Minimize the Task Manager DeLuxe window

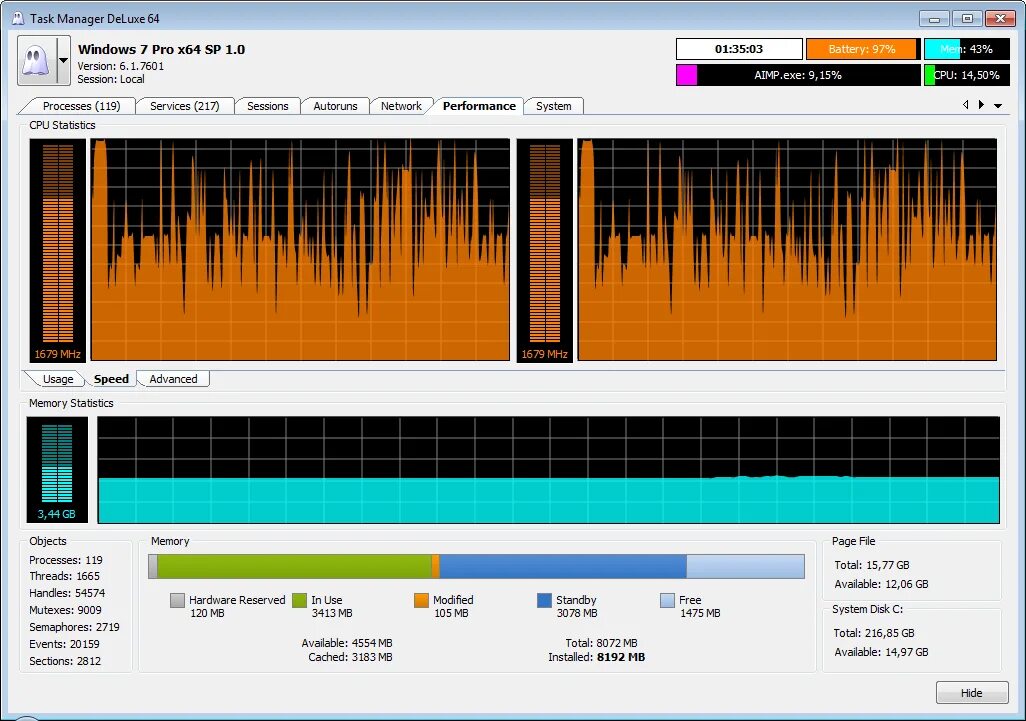(x=934, y=18)
